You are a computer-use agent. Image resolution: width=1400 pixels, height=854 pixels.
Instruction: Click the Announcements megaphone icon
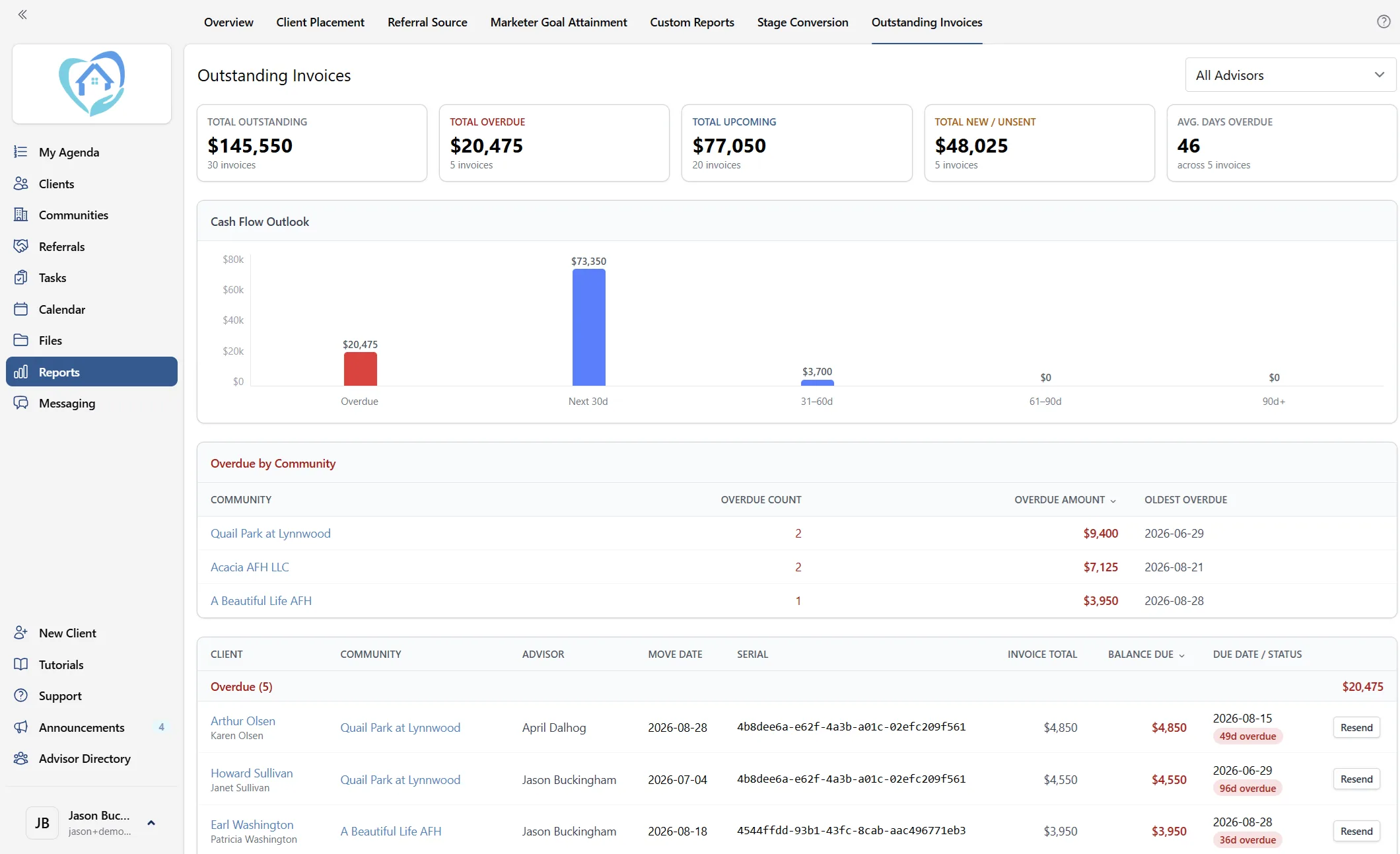tap(21, 727)
